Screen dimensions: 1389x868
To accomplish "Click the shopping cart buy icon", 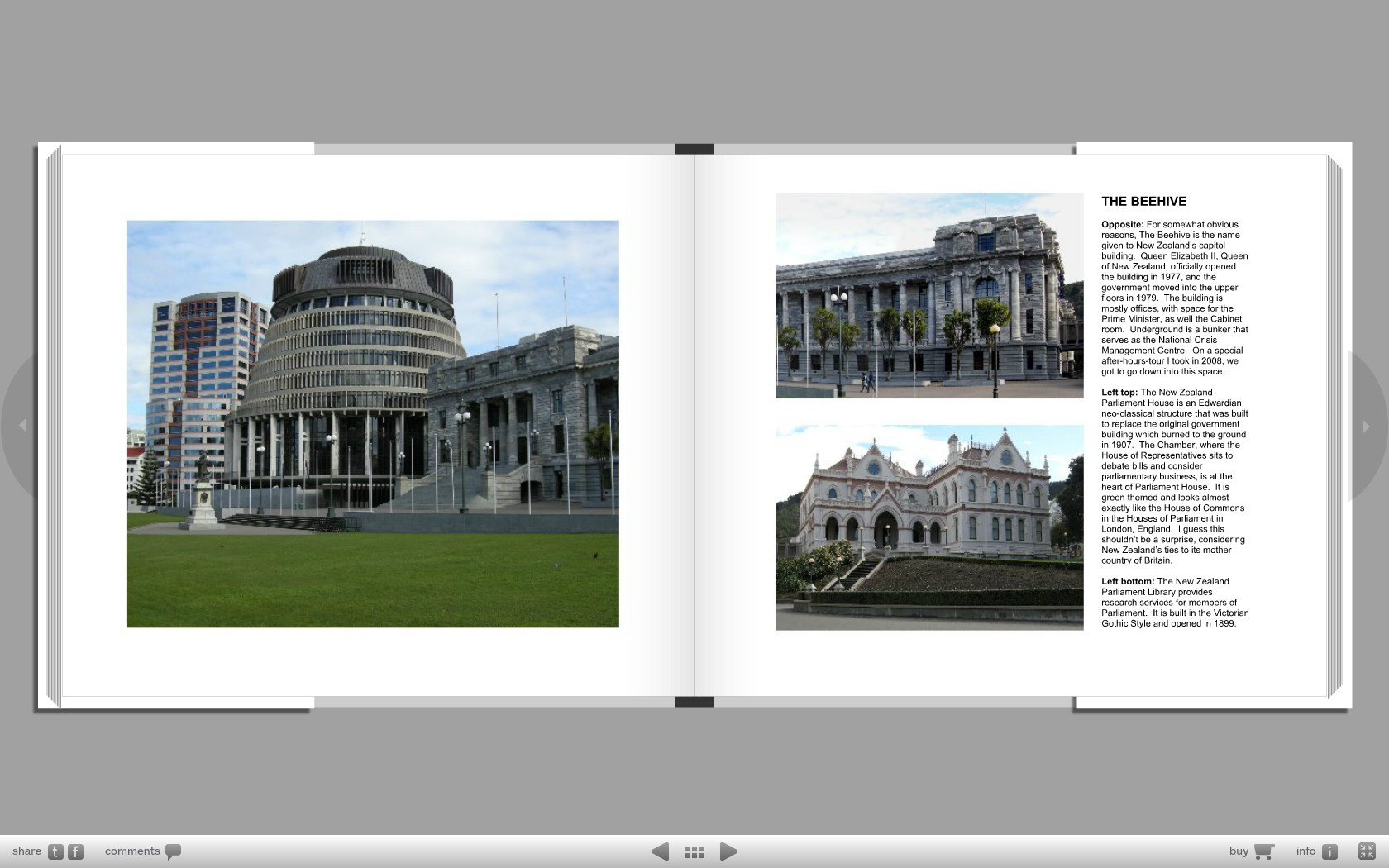I will click(x=1263, y=851).
